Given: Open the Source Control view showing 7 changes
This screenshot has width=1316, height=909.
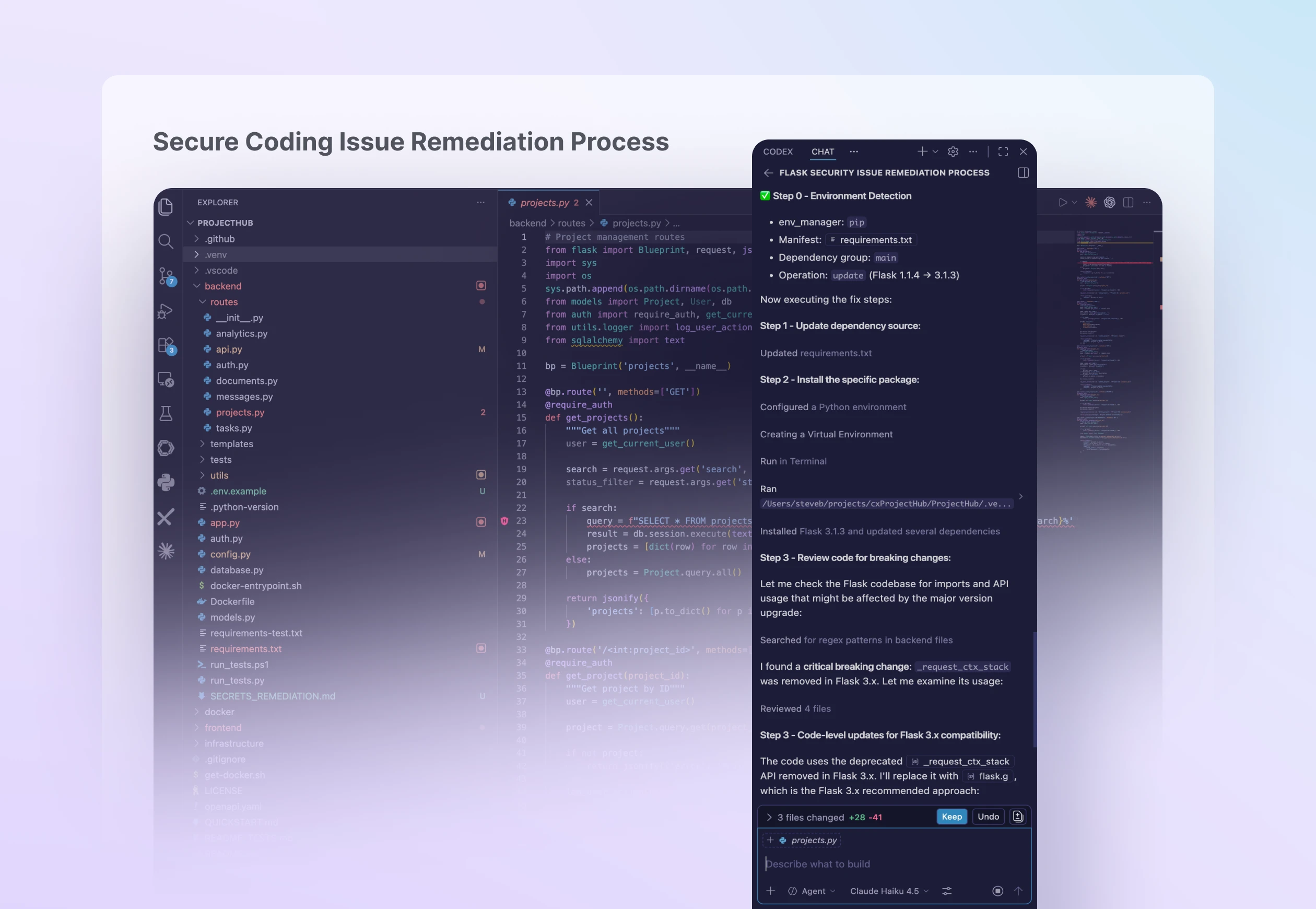Looking at the screenshot, I should pyautogui.click(x=166, y=276).
